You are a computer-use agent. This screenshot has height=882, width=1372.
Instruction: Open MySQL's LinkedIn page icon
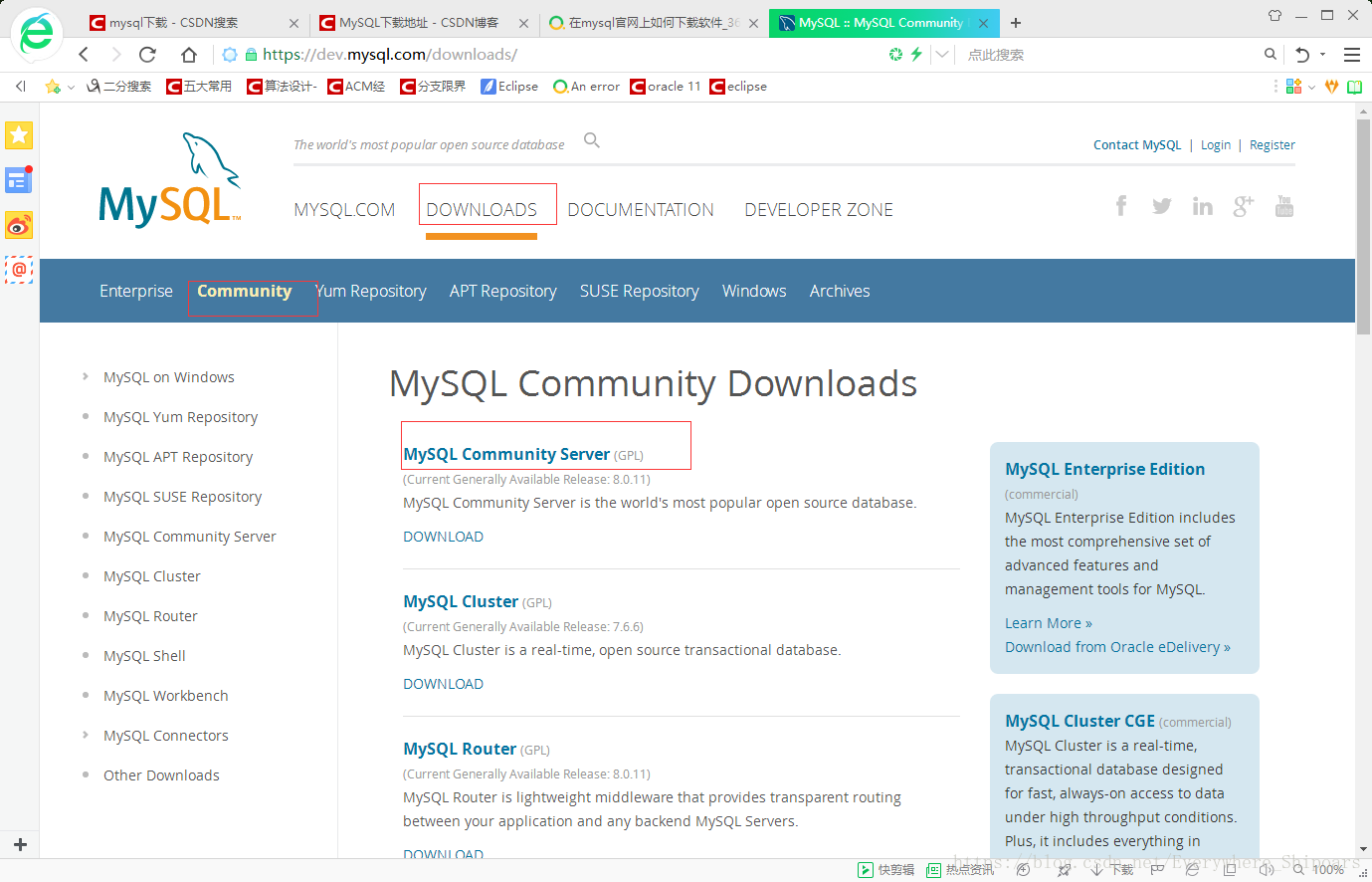point(1203,206)
